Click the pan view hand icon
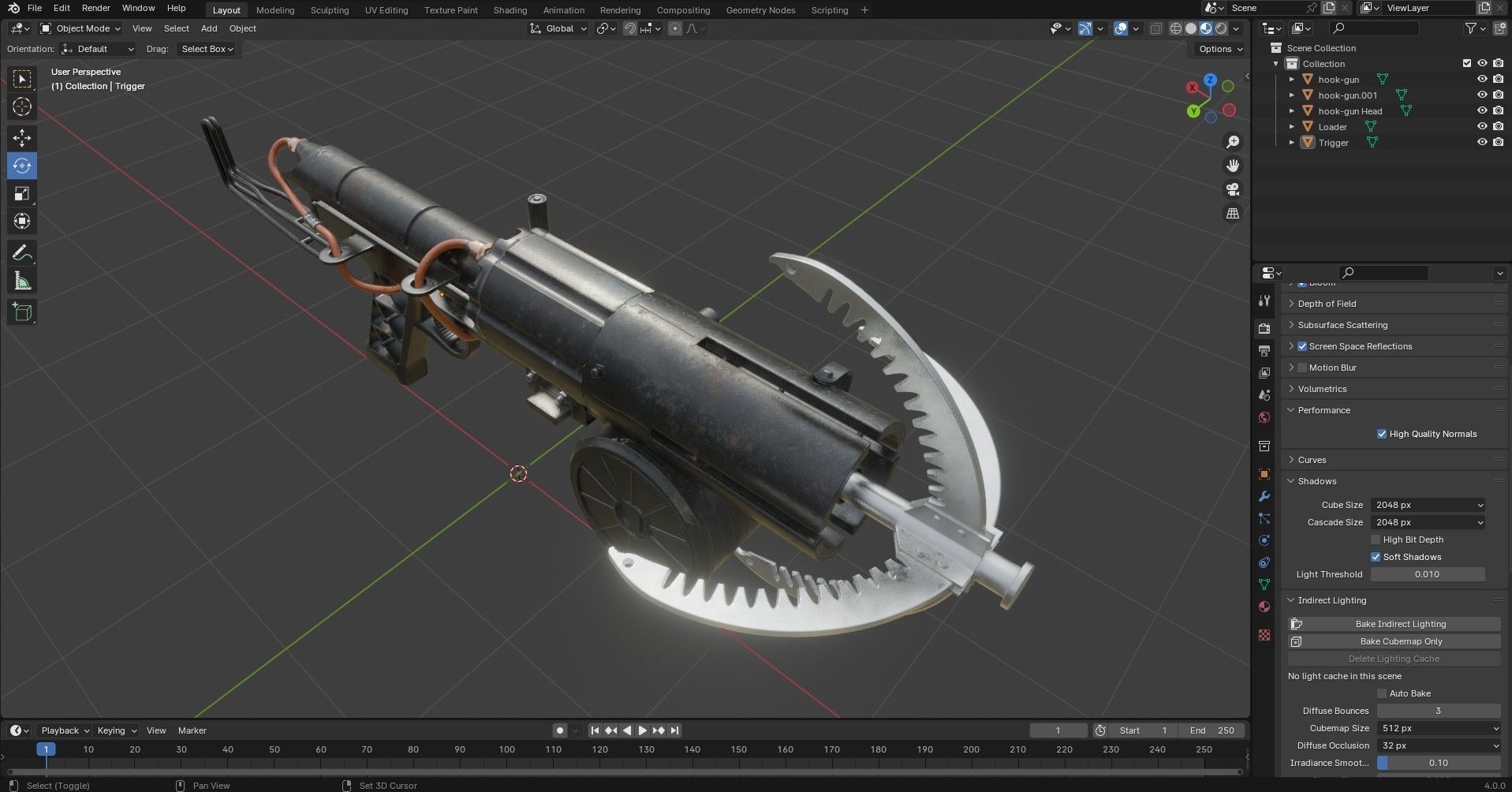The height and width of the screenshot is (792, 1512). tap(1232, 166)
